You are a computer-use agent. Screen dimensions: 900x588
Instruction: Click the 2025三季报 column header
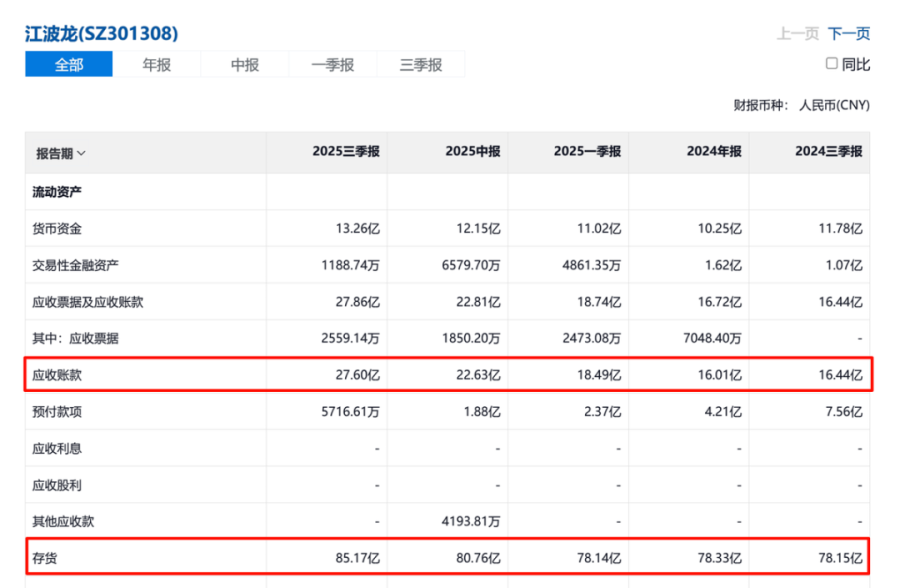pyautogui.click(x=346, y=152)
